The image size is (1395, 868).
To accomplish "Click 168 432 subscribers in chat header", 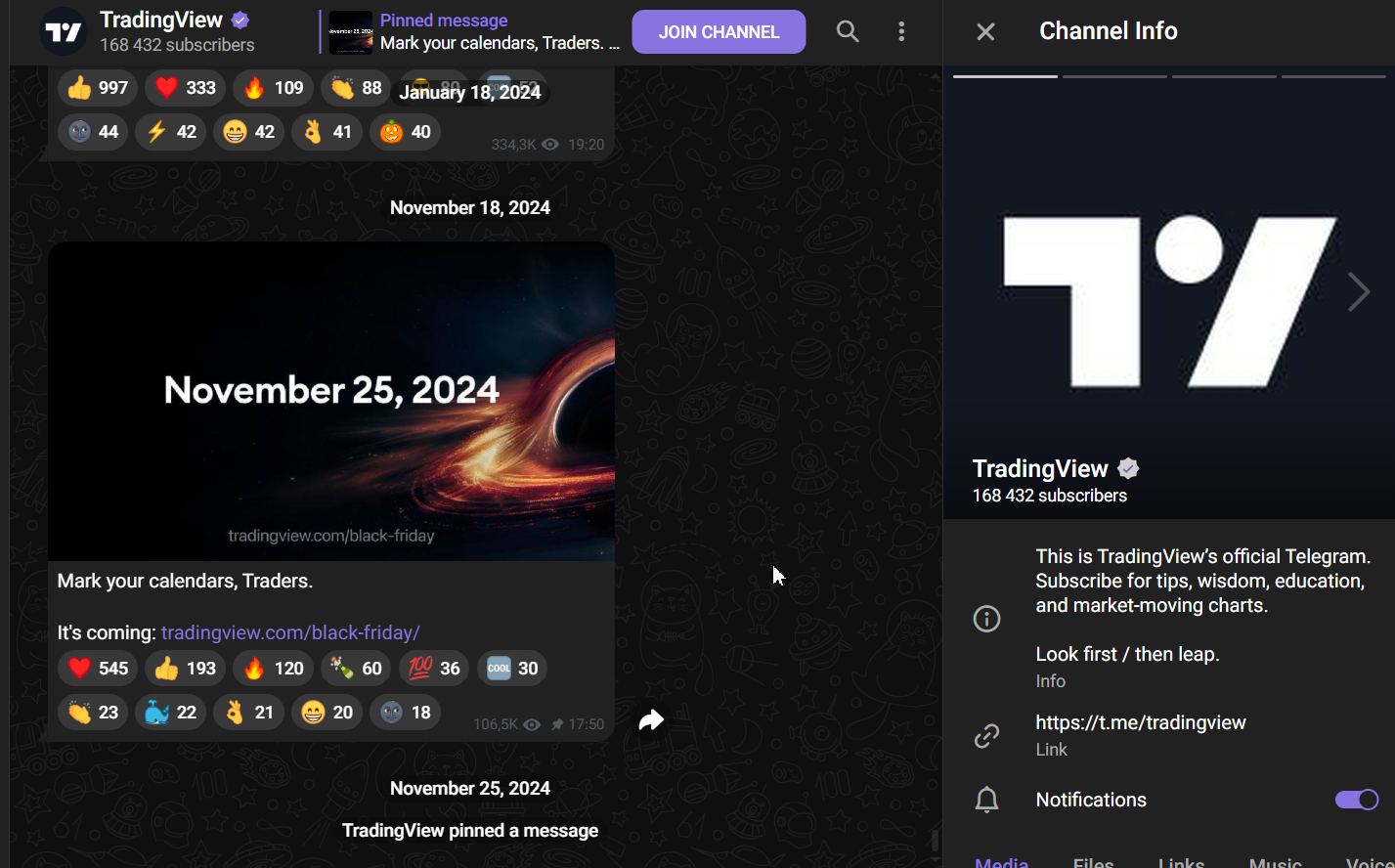I will click(x=177, y=45).
